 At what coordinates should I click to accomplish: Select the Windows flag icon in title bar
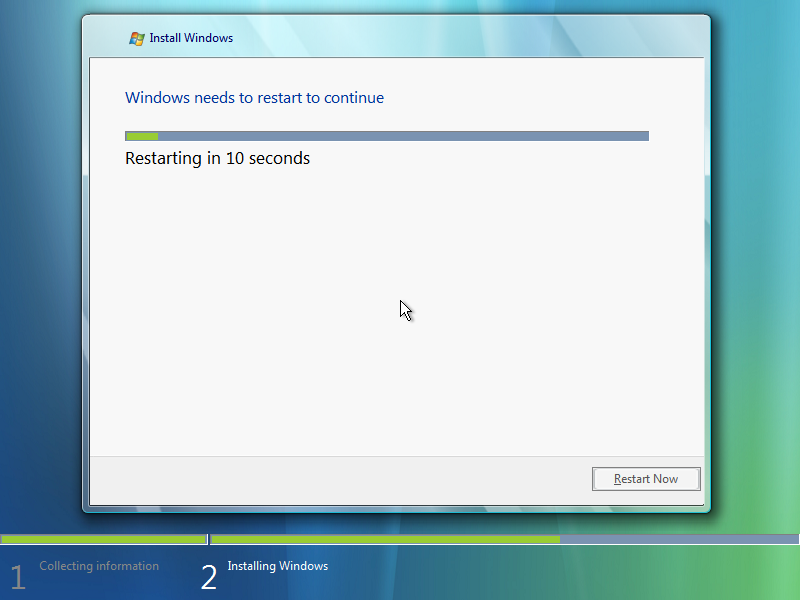[x=134, y=38]
